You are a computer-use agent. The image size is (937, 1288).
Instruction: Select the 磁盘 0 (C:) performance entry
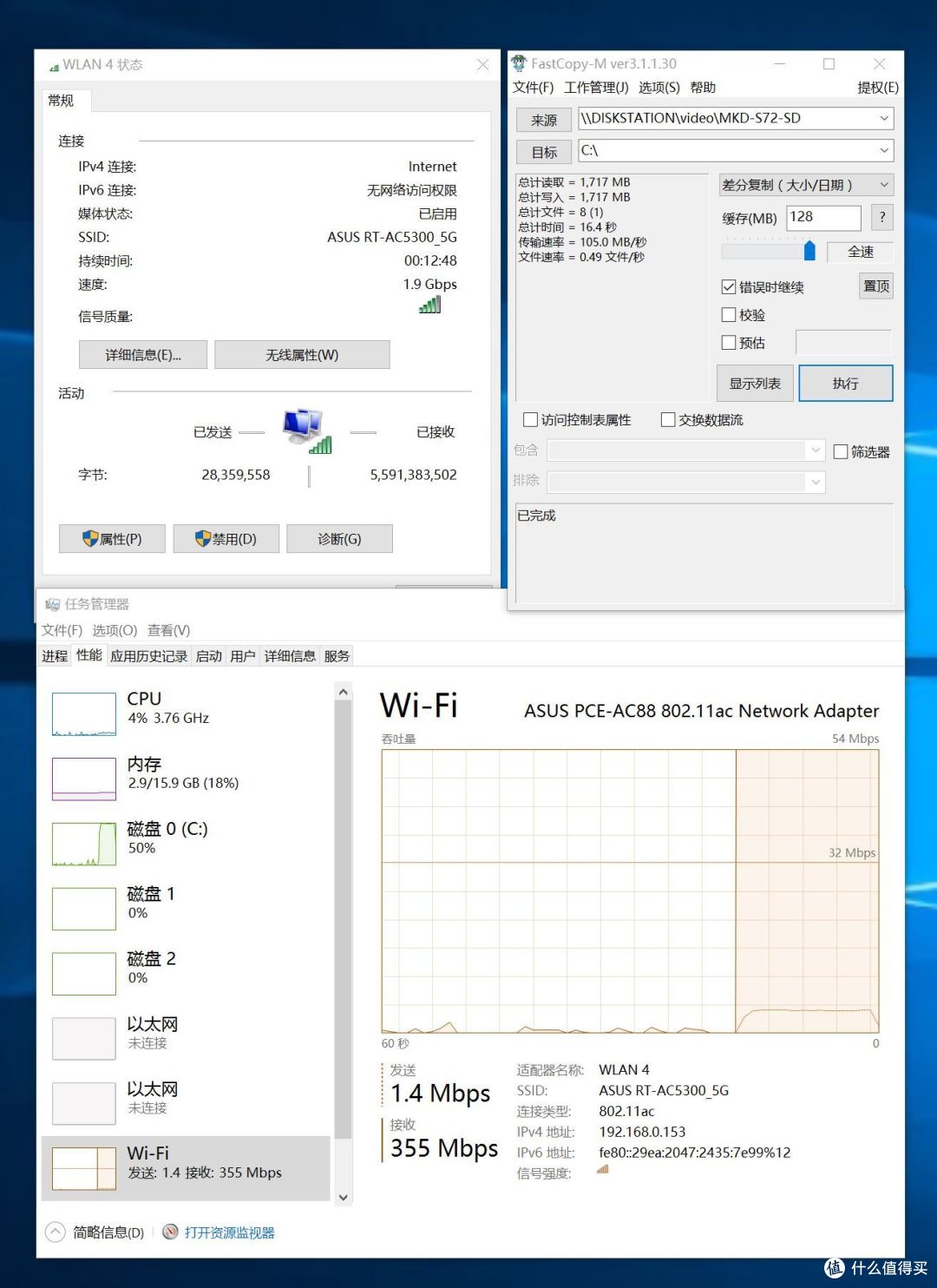point(186,844)
